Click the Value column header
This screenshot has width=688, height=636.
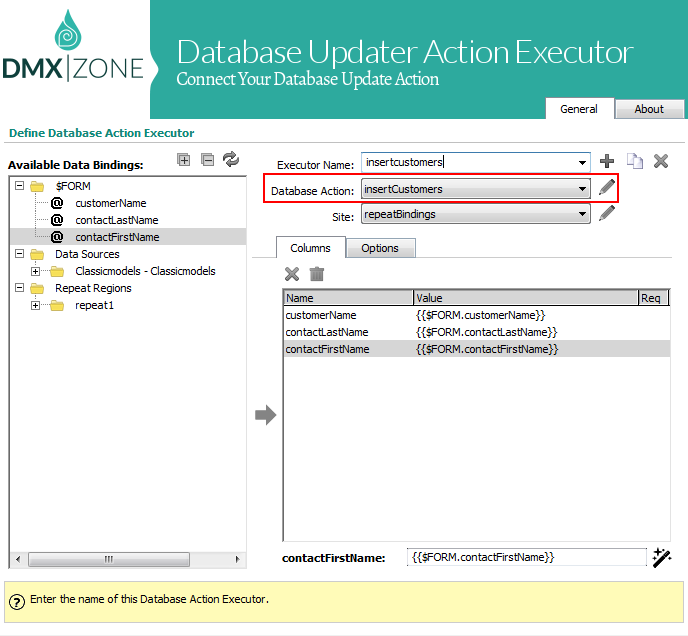point(525,298)
